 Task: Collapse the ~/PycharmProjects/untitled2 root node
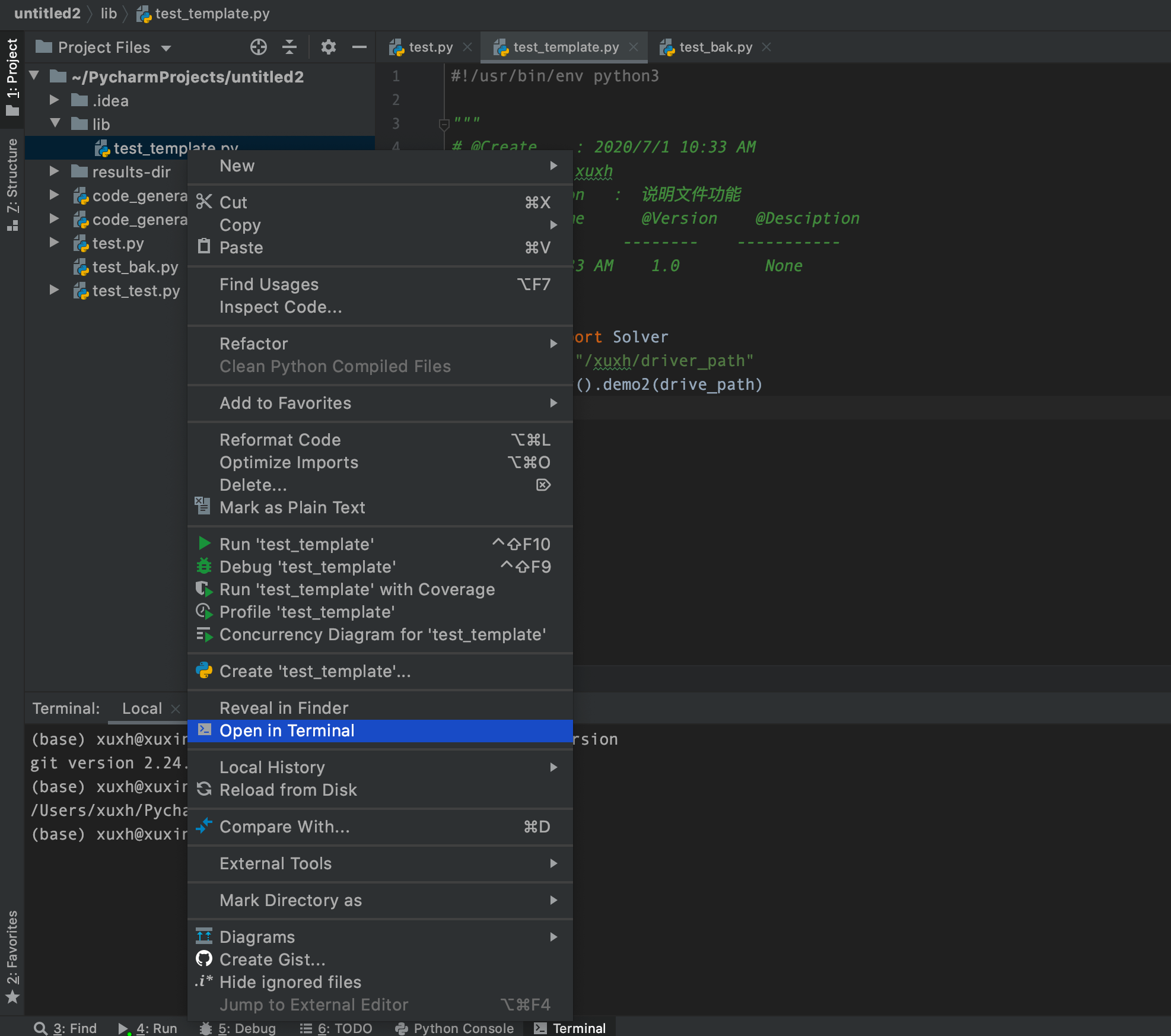tap(34, 76)
